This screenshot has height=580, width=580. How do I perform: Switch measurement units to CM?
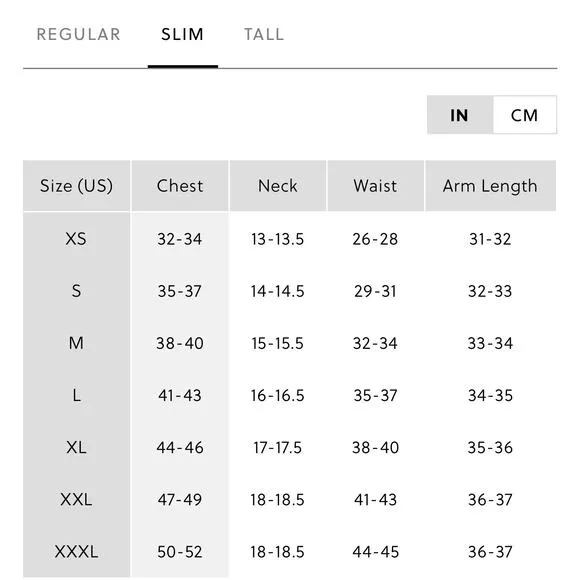[x=525, y=115]
